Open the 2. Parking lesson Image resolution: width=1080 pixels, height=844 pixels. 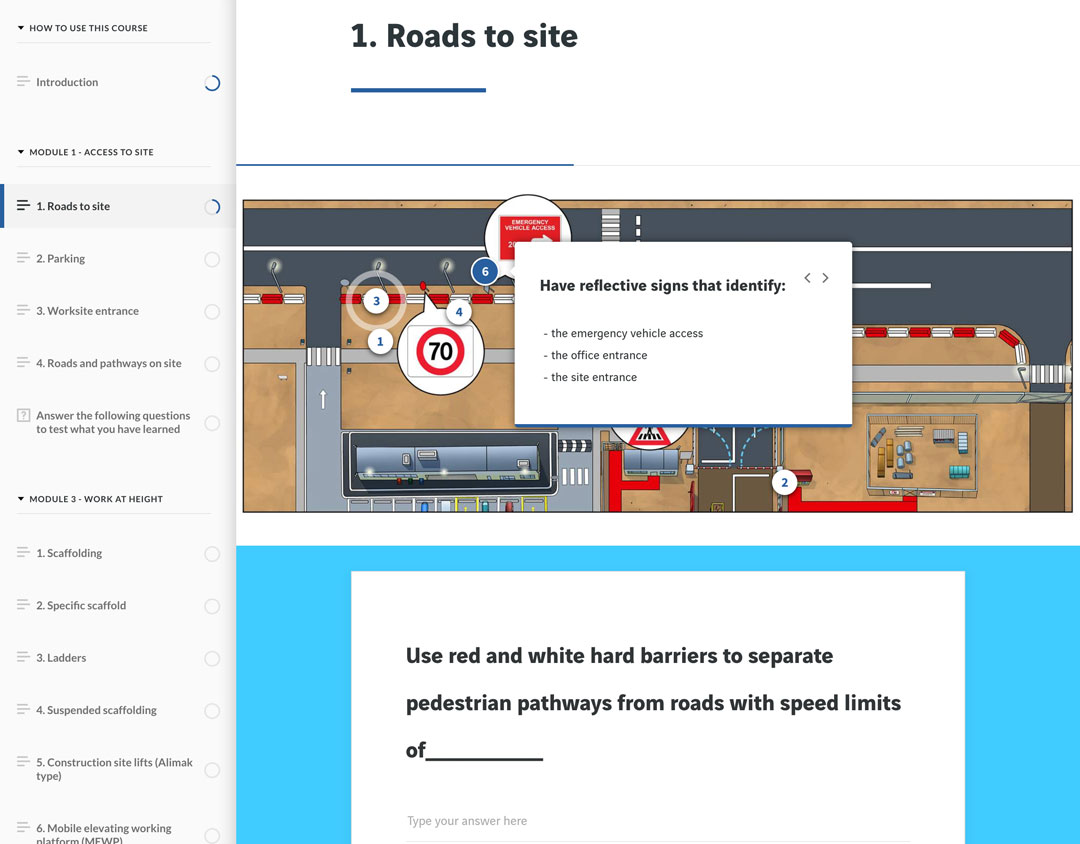pos(118,259)
